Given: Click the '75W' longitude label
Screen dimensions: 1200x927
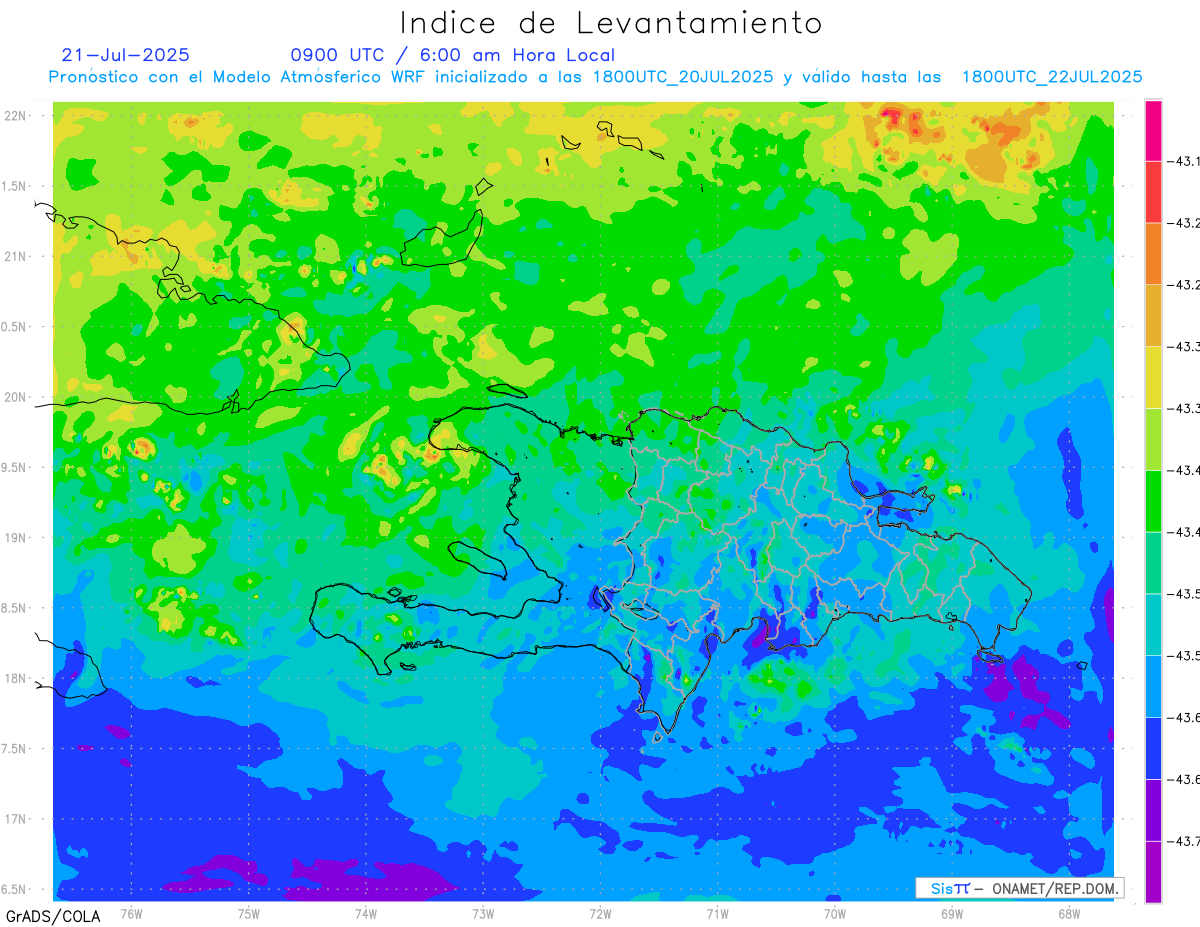Looking at the screenshot, I should 248,913.
